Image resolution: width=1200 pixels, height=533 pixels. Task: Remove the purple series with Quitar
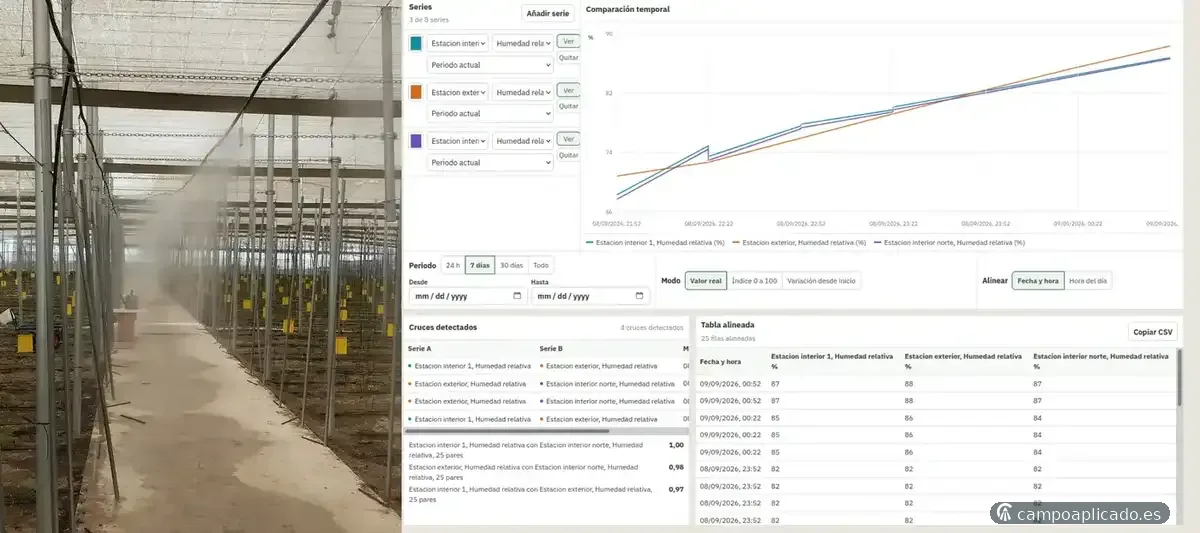(568, 155)
